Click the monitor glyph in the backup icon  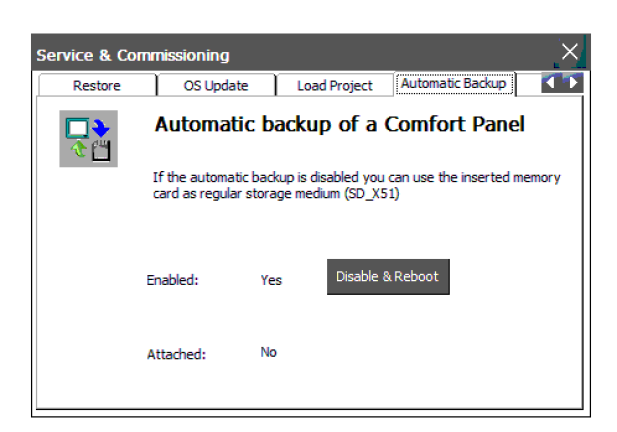[77, 127]
